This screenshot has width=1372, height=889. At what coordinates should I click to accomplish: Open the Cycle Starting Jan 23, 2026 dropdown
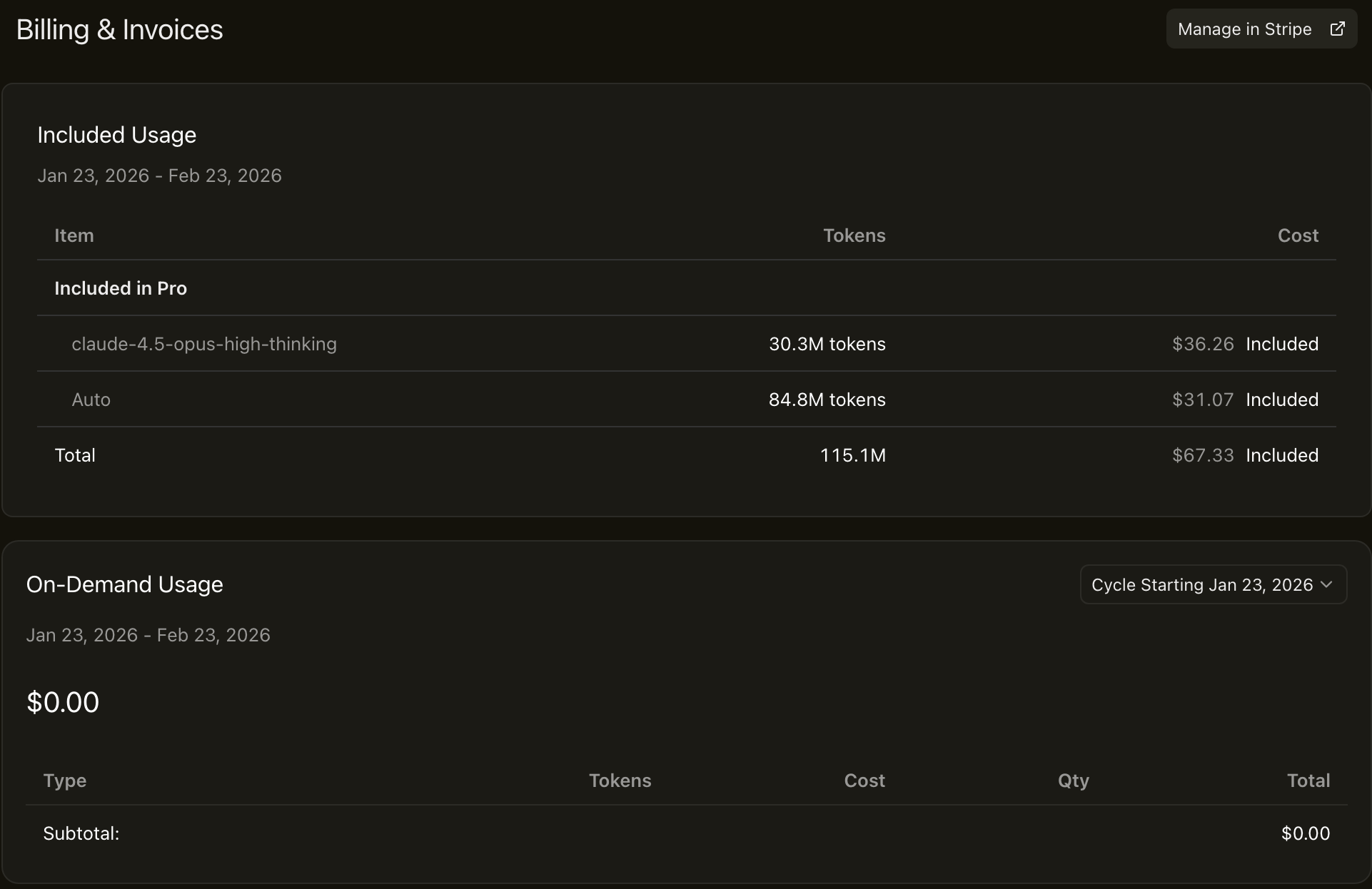1202,585
